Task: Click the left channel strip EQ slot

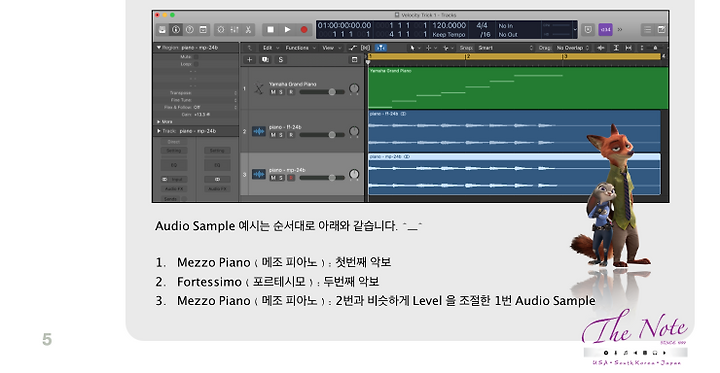Action: [174, 165]
